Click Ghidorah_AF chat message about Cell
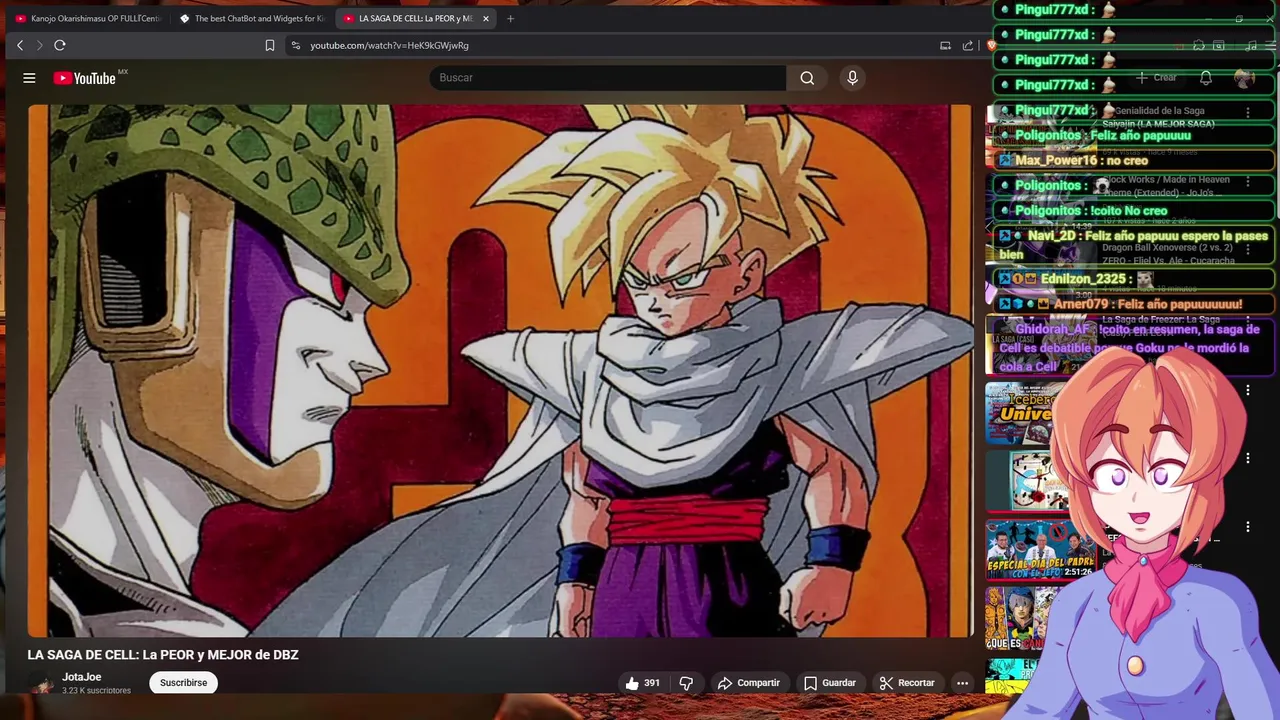 click(x=1134, y=347)
